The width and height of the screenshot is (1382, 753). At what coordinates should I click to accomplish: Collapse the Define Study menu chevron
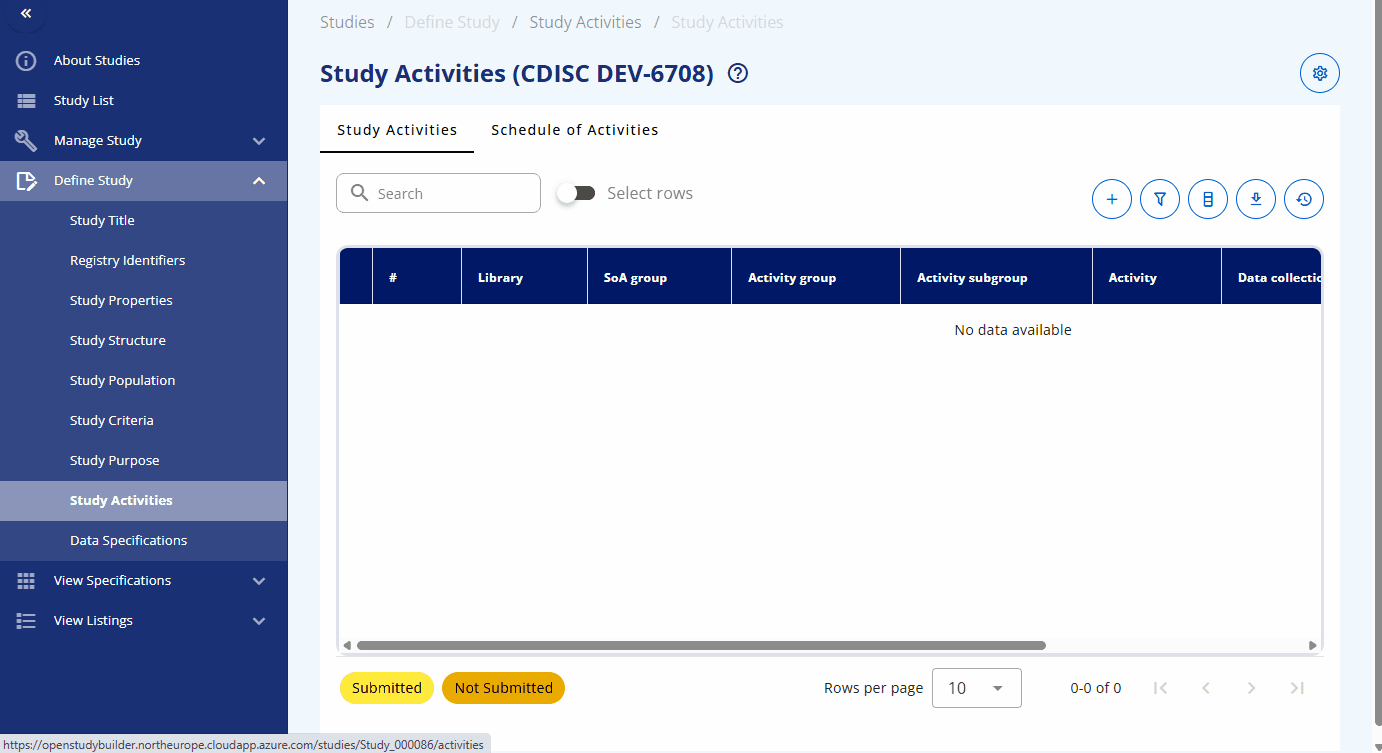(x=259, y=181)
